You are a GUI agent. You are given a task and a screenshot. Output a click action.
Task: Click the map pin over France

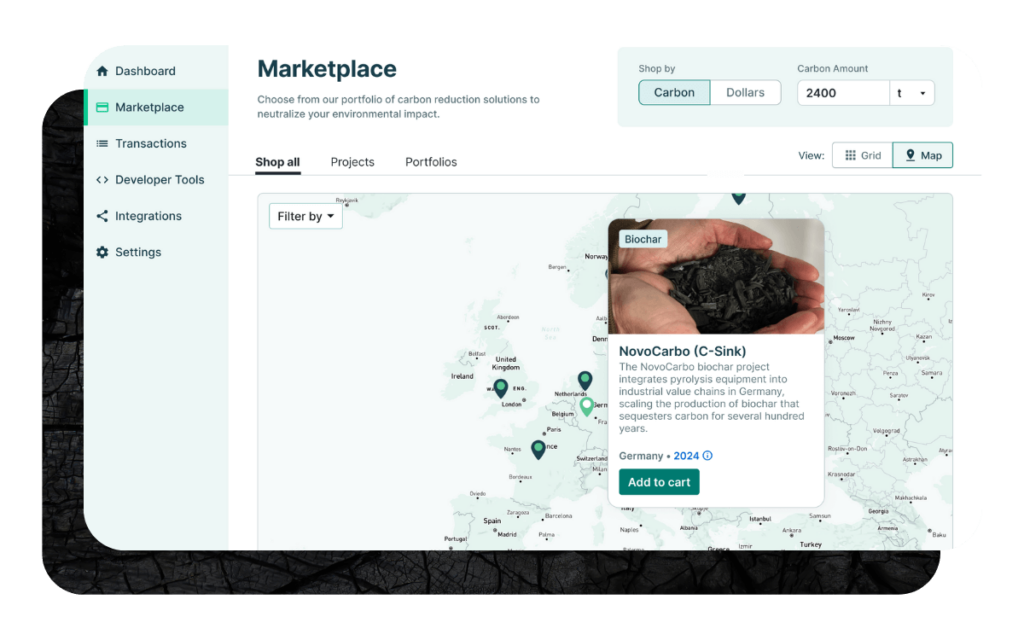(x=538, y=449)
